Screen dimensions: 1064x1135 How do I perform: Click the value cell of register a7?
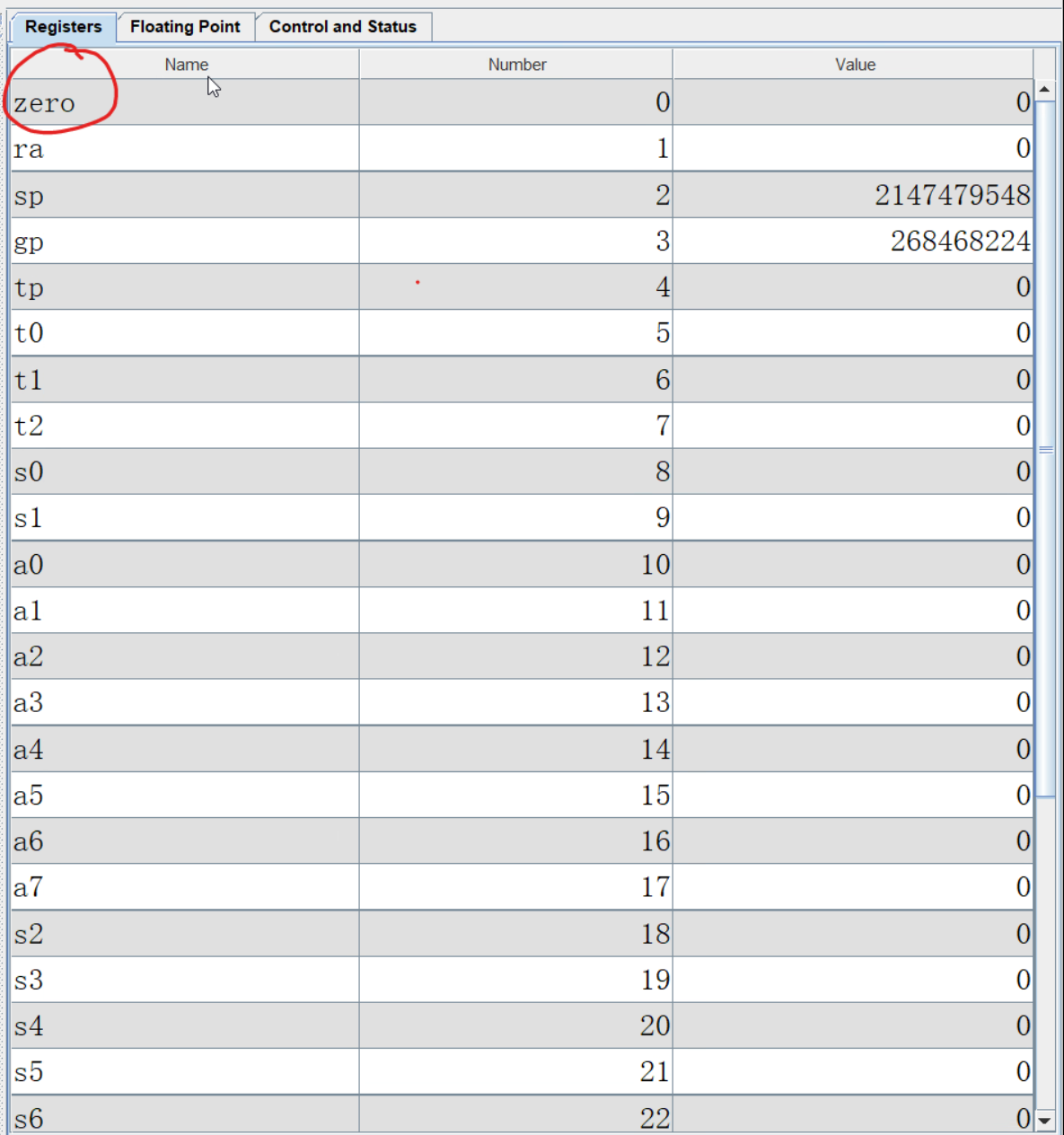point(853,887)
